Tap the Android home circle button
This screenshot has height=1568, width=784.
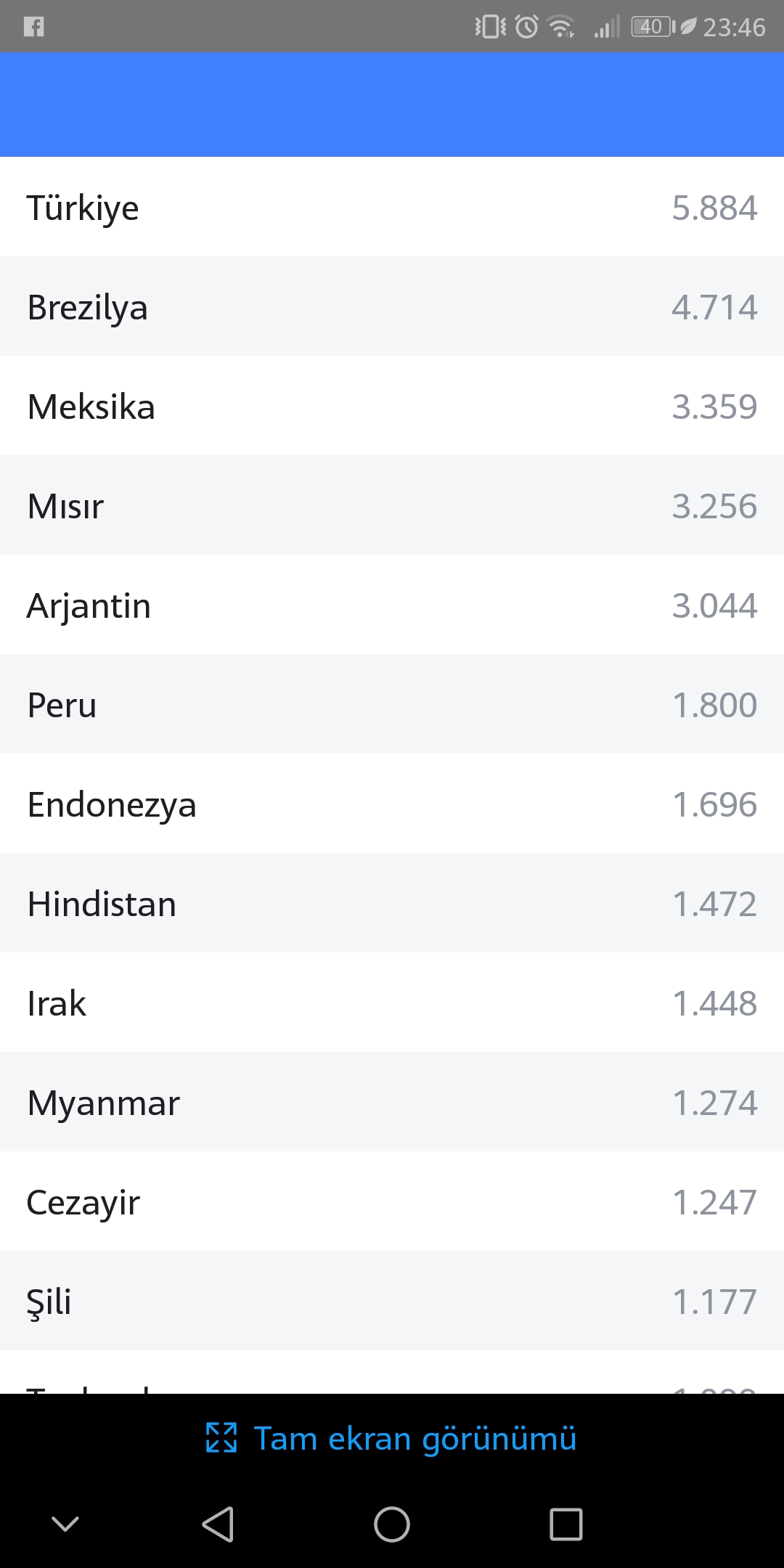coord(392,1524)
